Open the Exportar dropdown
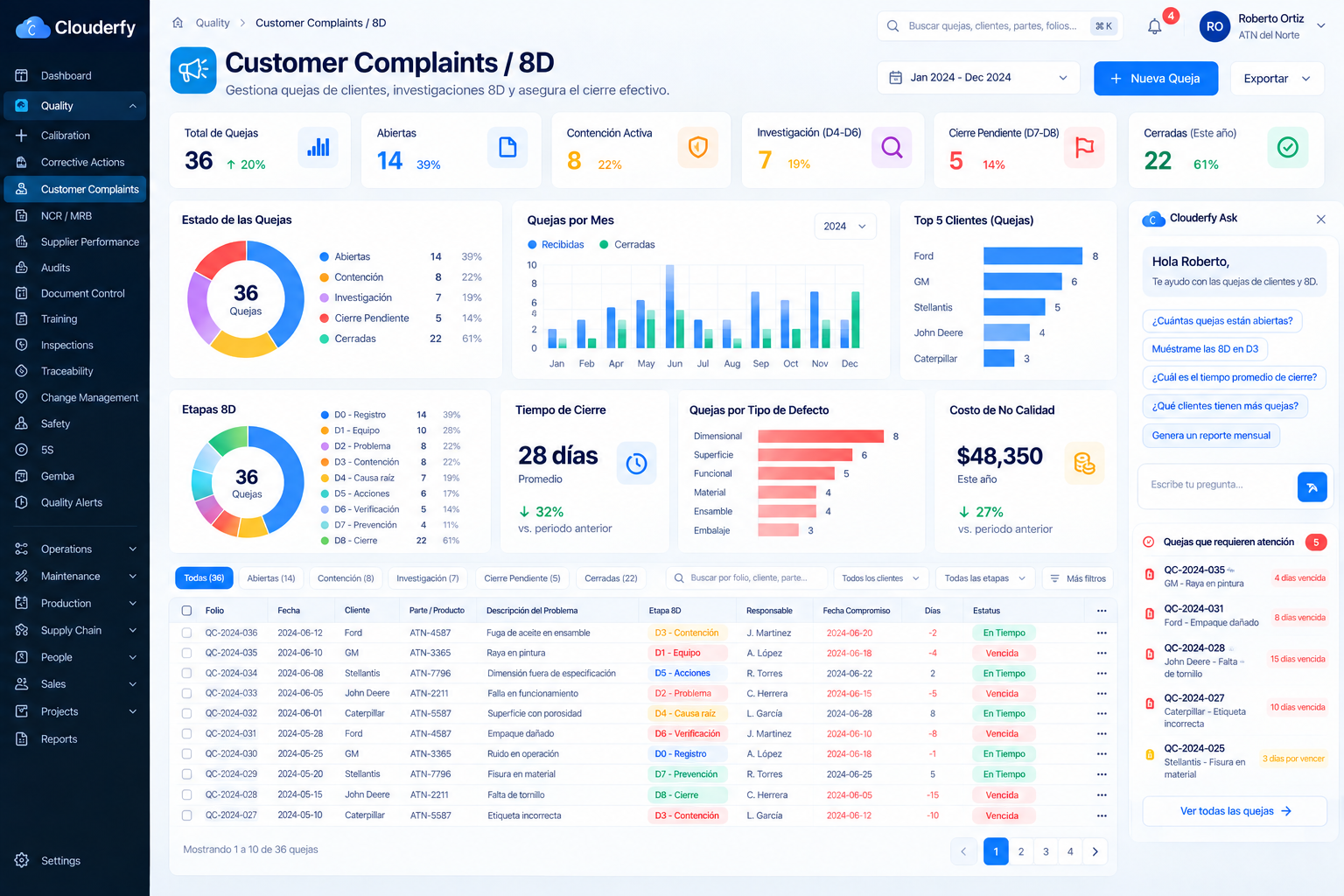 pyautogui.click(x=1277, y=79)
